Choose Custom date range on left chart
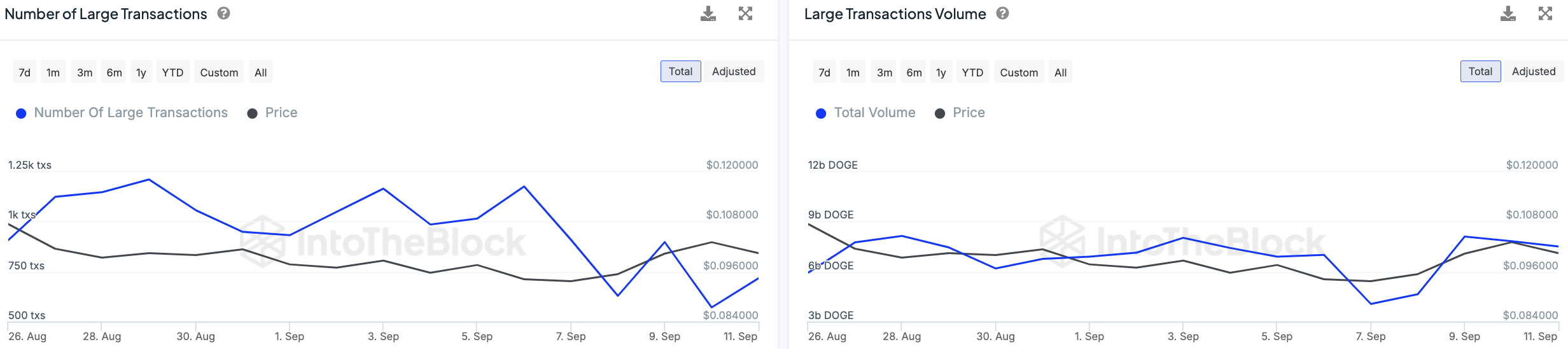The height and width of the screenshot is (349, 1568). 219,73
